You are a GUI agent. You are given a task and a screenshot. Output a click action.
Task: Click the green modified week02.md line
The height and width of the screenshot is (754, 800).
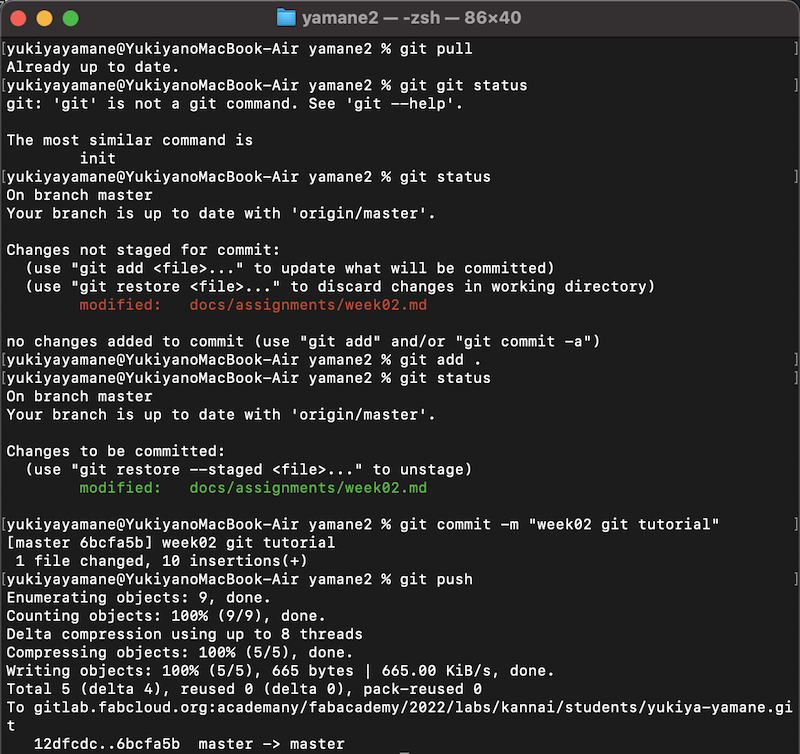(253, 488)
